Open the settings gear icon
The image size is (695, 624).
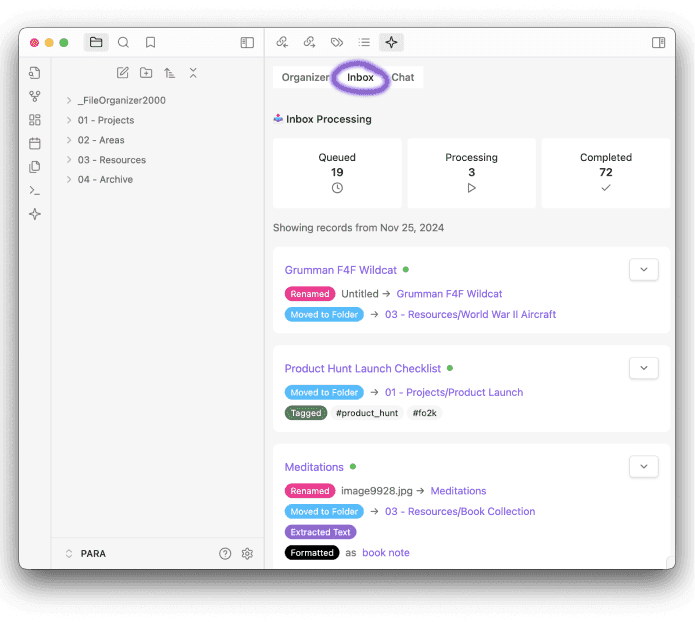point(247,554)
